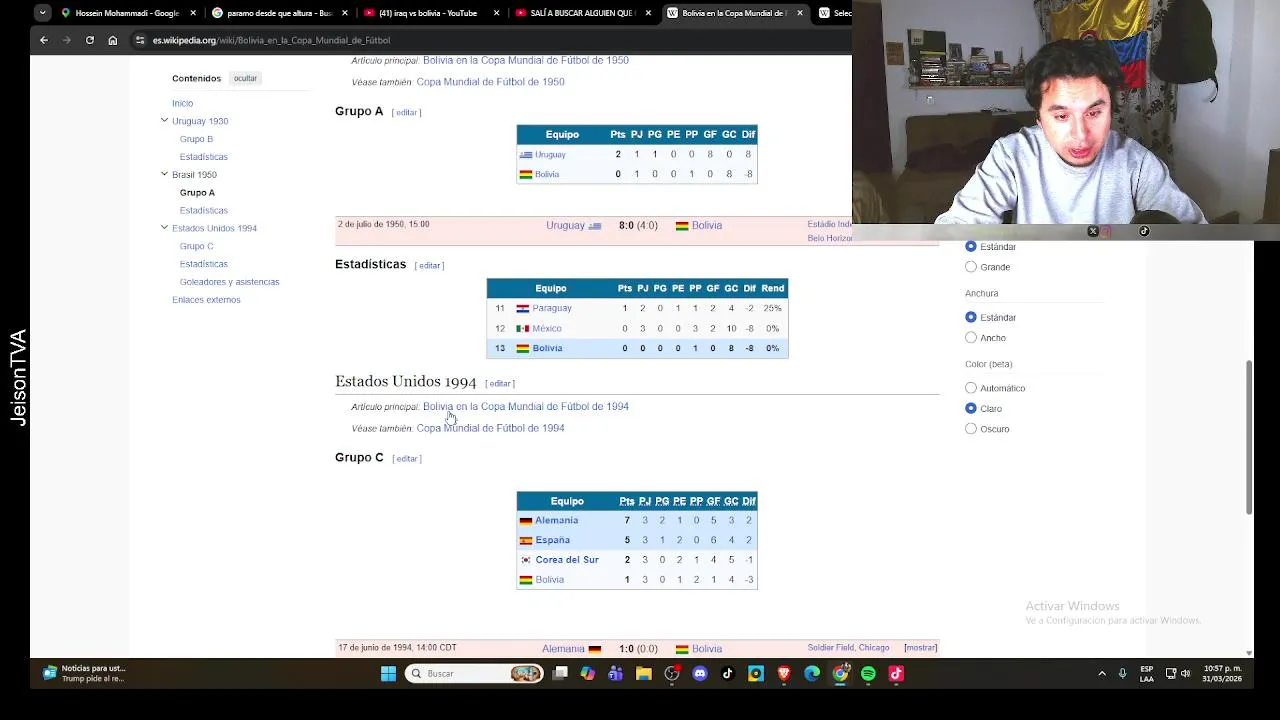Click the page vertical scrollbar thumb
1280x720 pixels.
tap(1248, 438)
